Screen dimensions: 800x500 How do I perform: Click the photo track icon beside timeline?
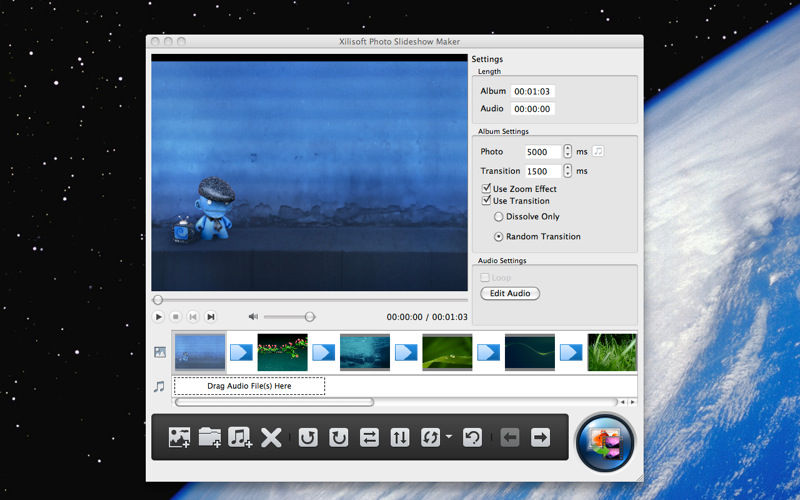(x=160, y=352)
